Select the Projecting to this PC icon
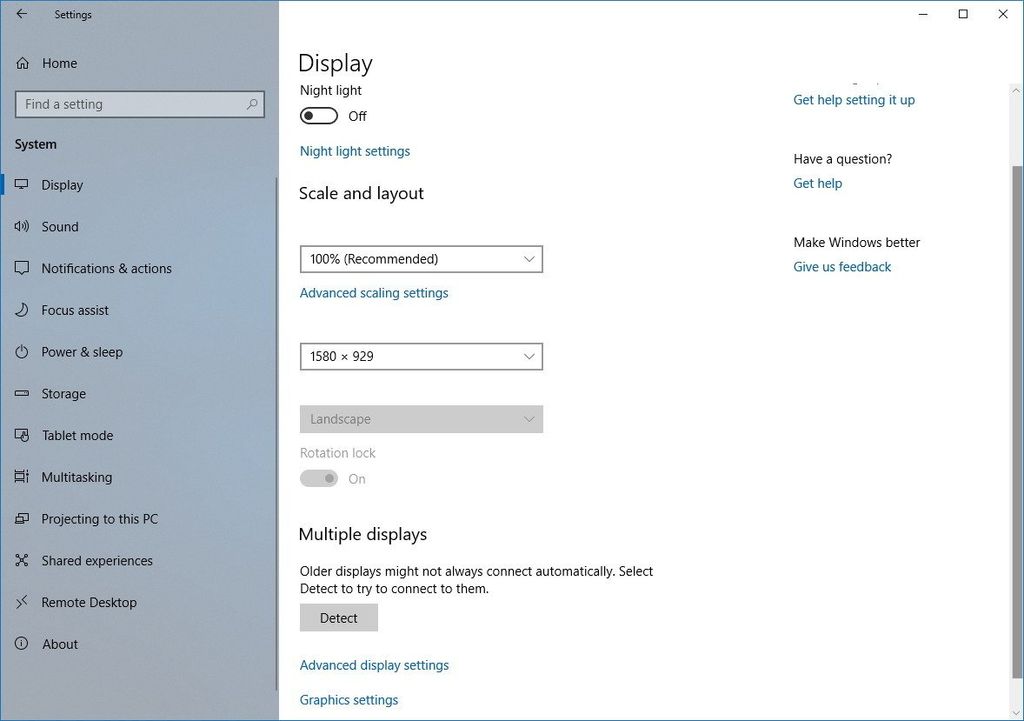The image size is (1024, 721). pos(22,518)
